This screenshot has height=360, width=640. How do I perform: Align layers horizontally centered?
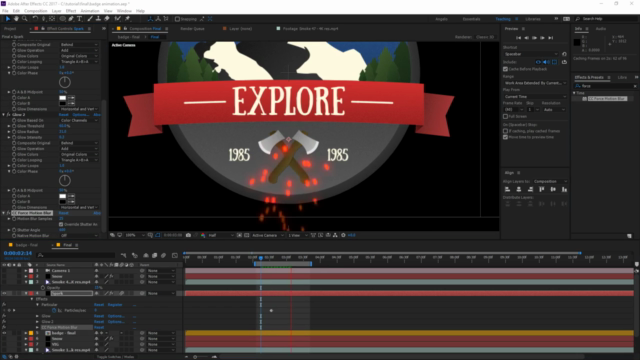(x=519, y=189)
